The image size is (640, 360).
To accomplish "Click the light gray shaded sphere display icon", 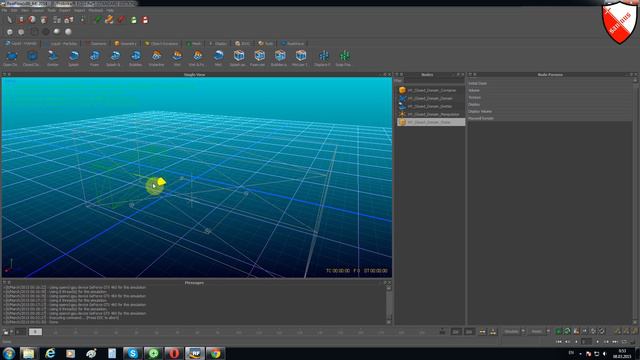I will click(68, 31).
